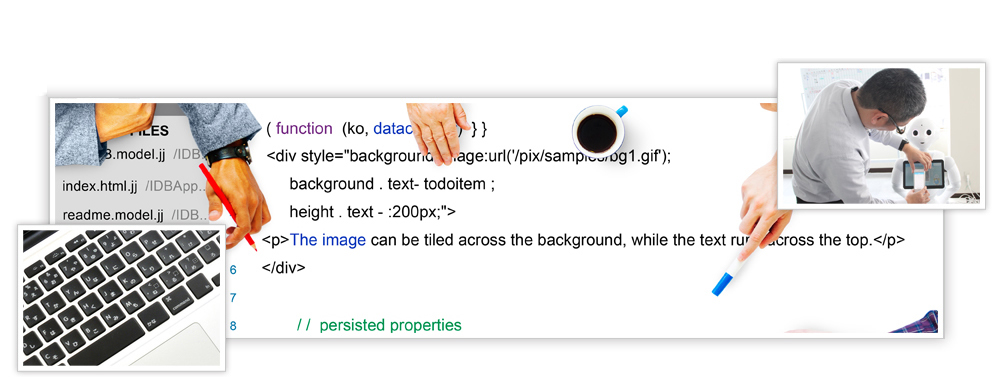Image resolution: width=1000 pixels, height=377 pixels.
Task: Click the purple function keyword
Action: (x=304, y=129)
